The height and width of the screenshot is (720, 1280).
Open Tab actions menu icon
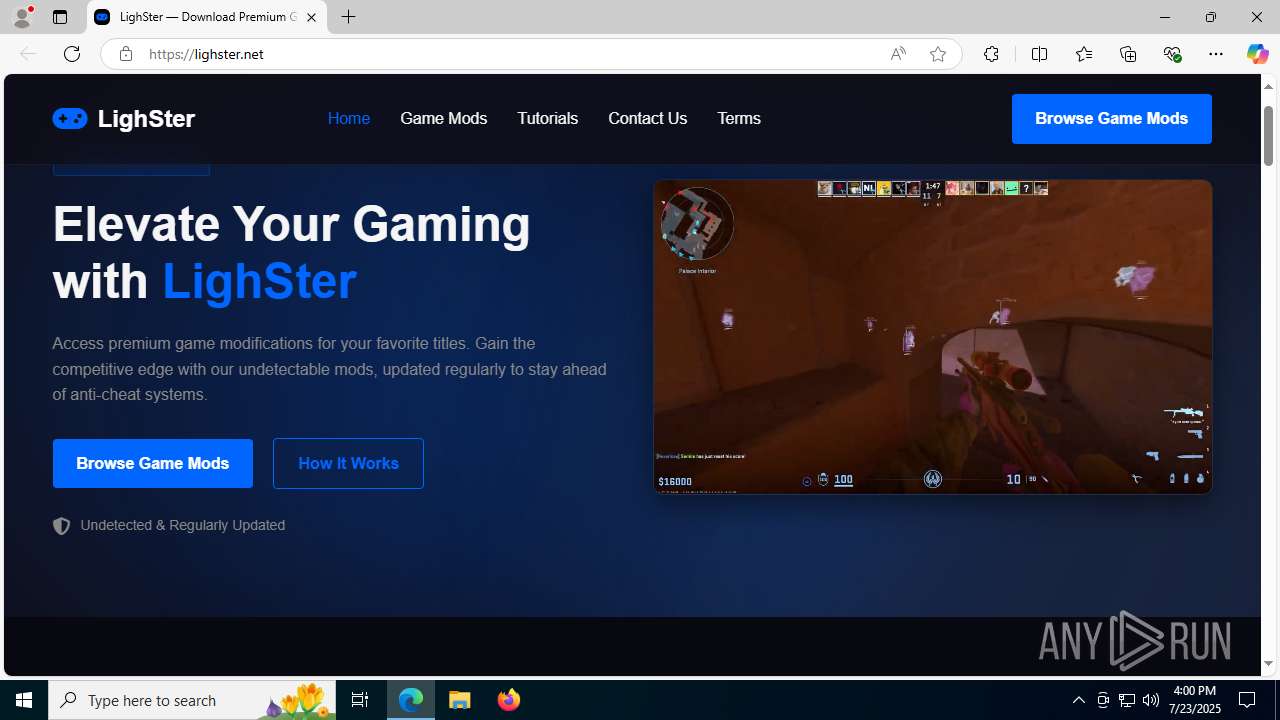point(59,17)
